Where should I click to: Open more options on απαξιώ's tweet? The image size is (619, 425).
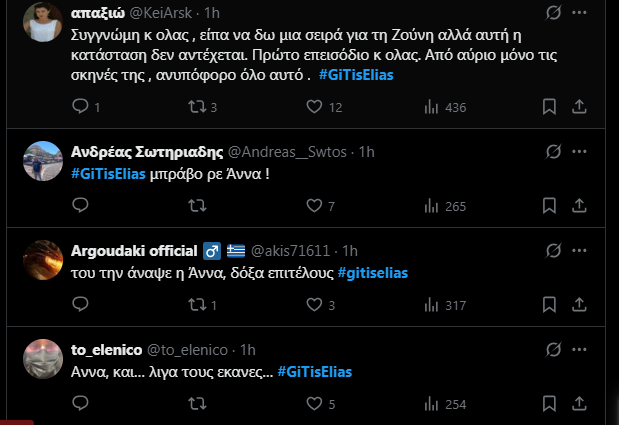[580, 14]
